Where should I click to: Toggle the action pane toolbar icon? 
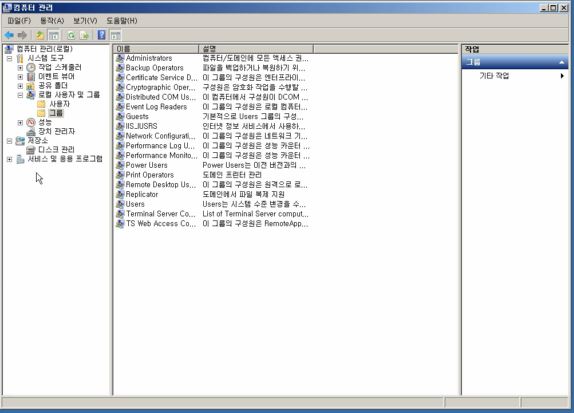point(115,36)
